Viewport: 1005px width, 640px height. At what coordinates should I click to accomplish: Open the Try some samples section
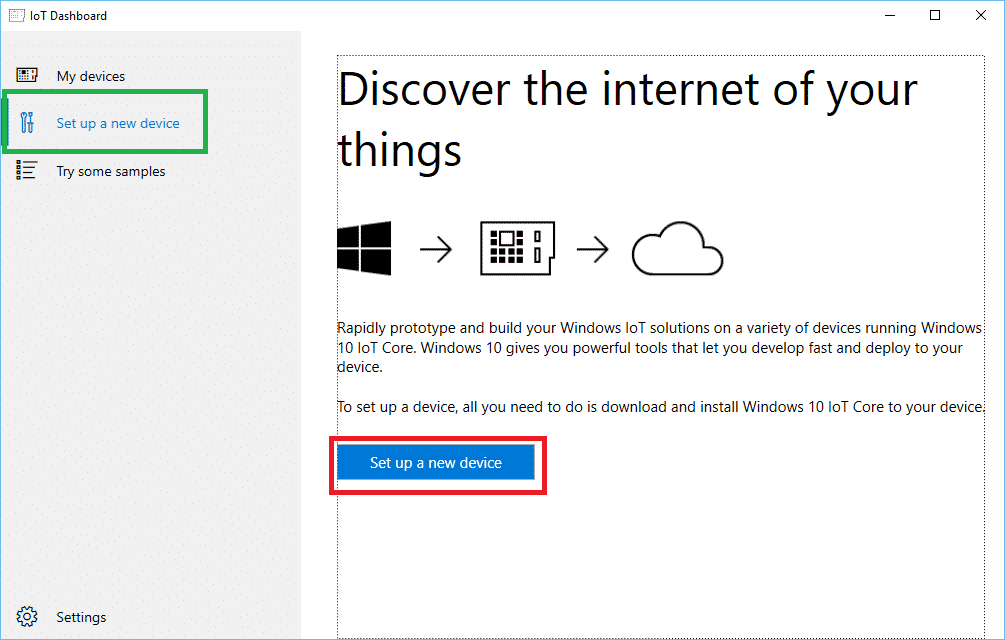tap(110, 170)
